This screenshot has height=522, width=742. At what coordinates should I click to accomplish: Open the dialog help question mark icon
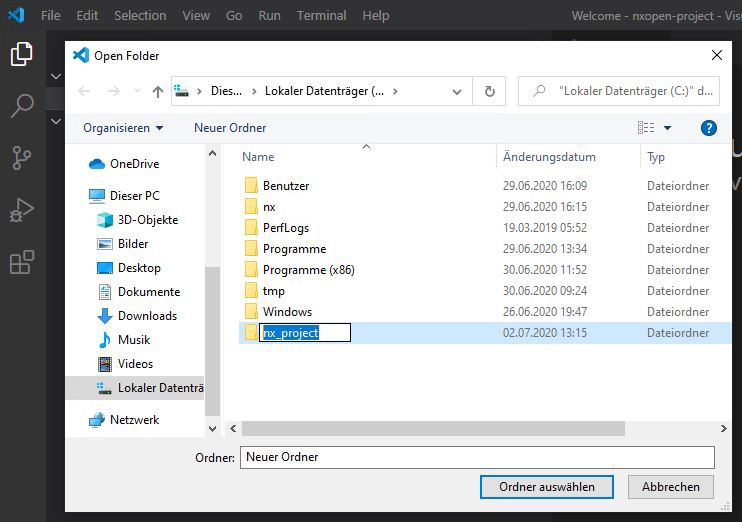pos(709,128)
